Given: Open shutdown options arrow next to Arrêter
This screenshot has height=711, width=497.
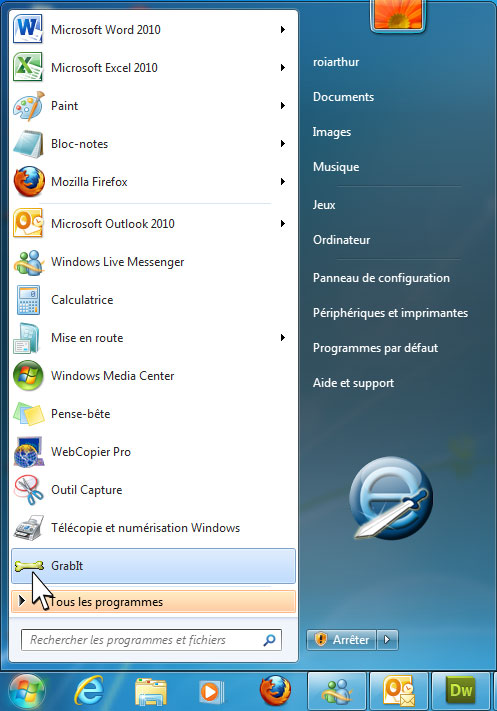Looking at the screenshot, I should [x=387, y=640].
